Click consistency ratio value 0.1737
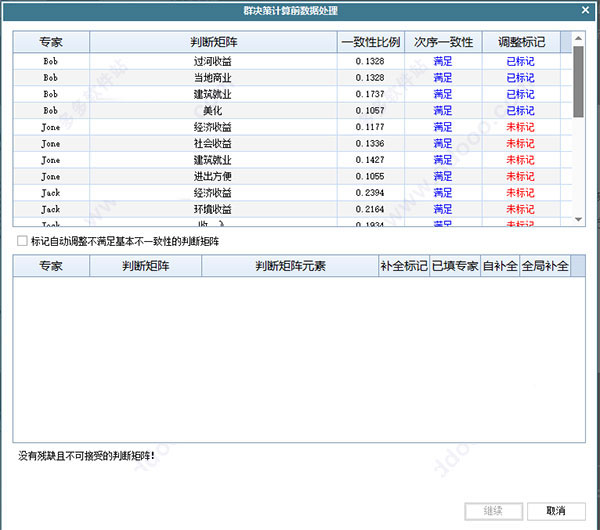The height and width of the screenshot is (530, 600). pos(370,94)
